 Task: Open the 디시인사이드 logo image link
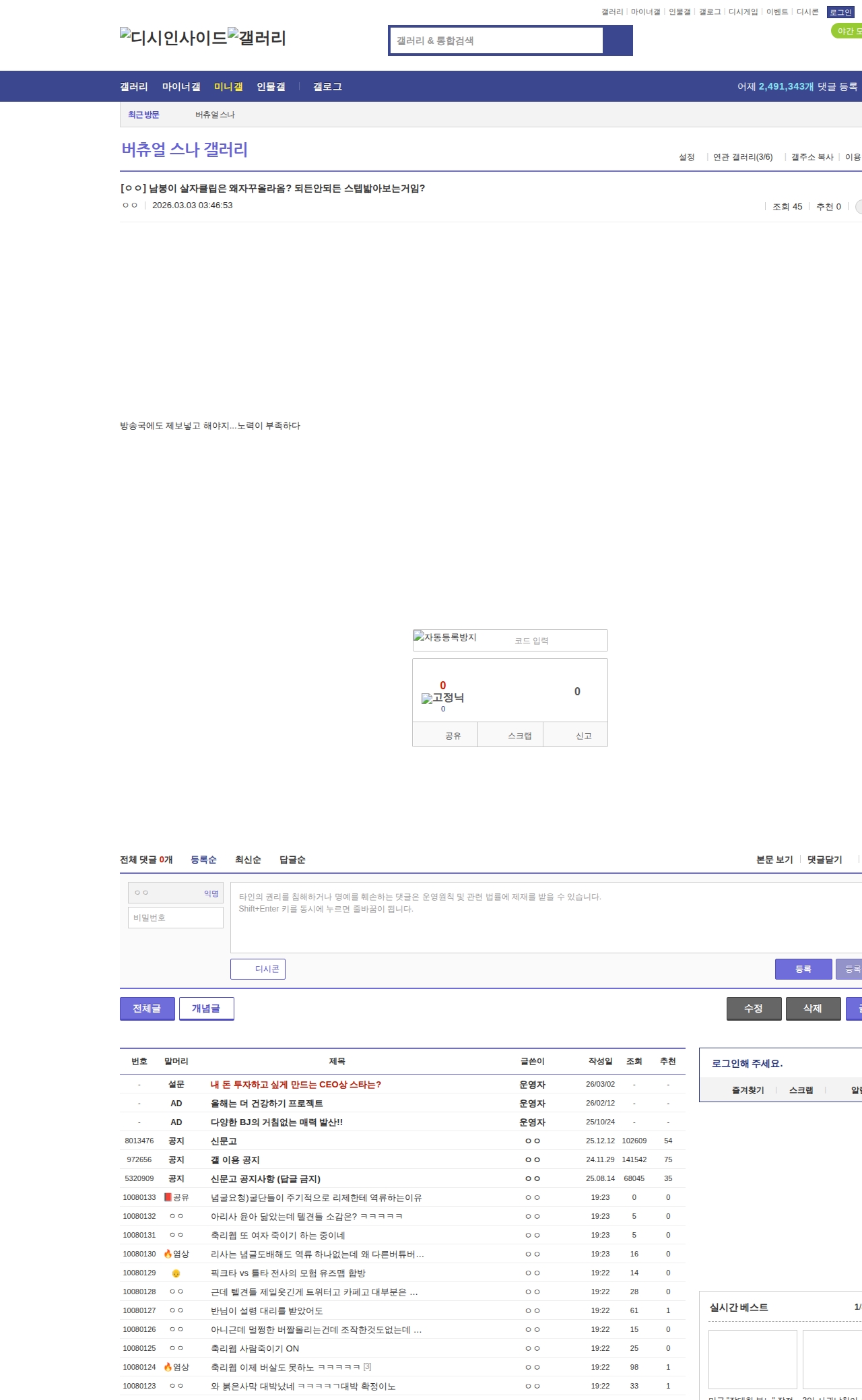pos(174,37)
